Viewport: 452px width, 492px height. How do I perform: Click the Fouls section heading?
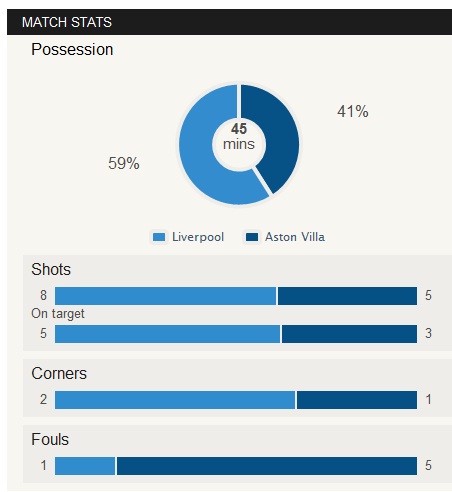pyautogui.click(x=50, y=439)
